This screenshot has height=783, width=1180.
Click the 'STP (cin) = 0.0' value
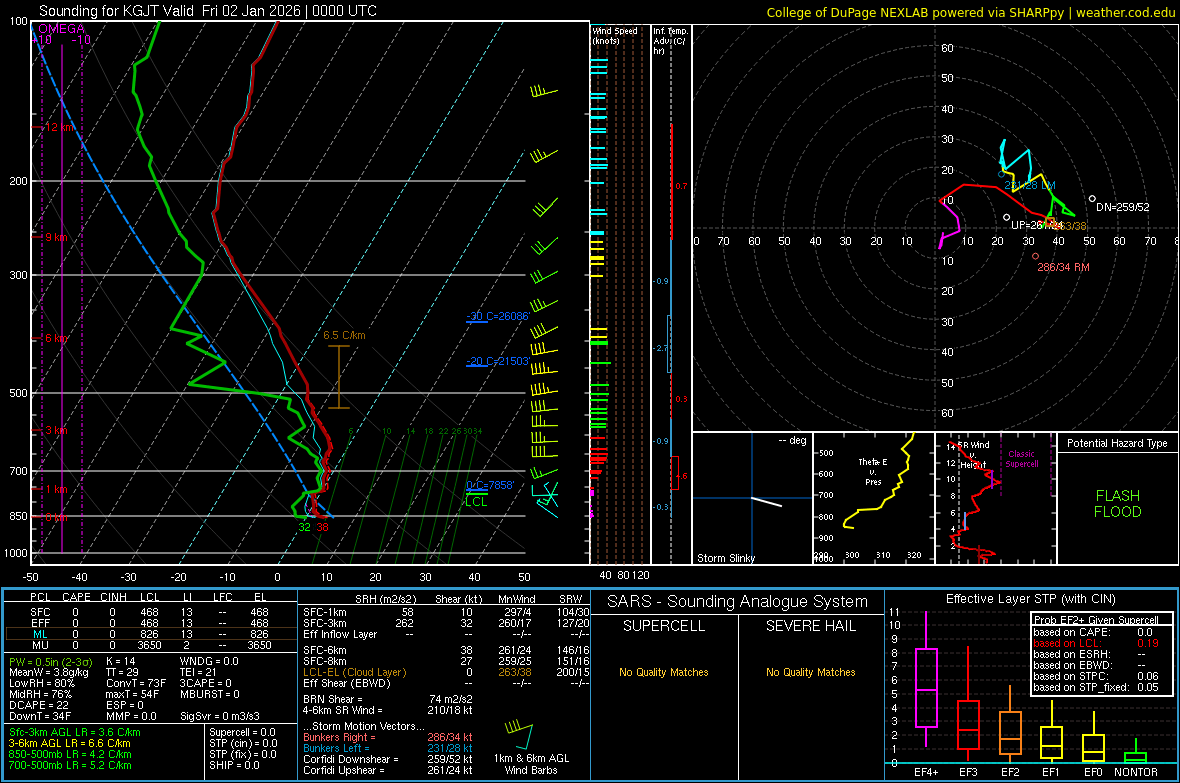click(x=243, y=743)
